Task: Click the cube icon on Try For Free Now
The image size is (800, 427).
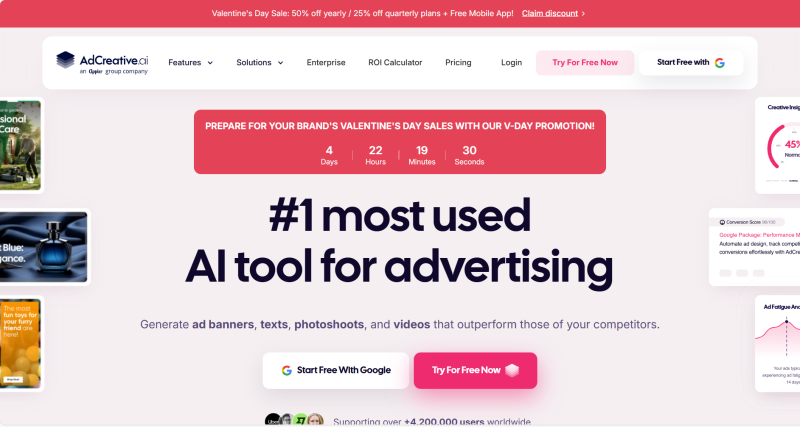Action: pos(512,370)
